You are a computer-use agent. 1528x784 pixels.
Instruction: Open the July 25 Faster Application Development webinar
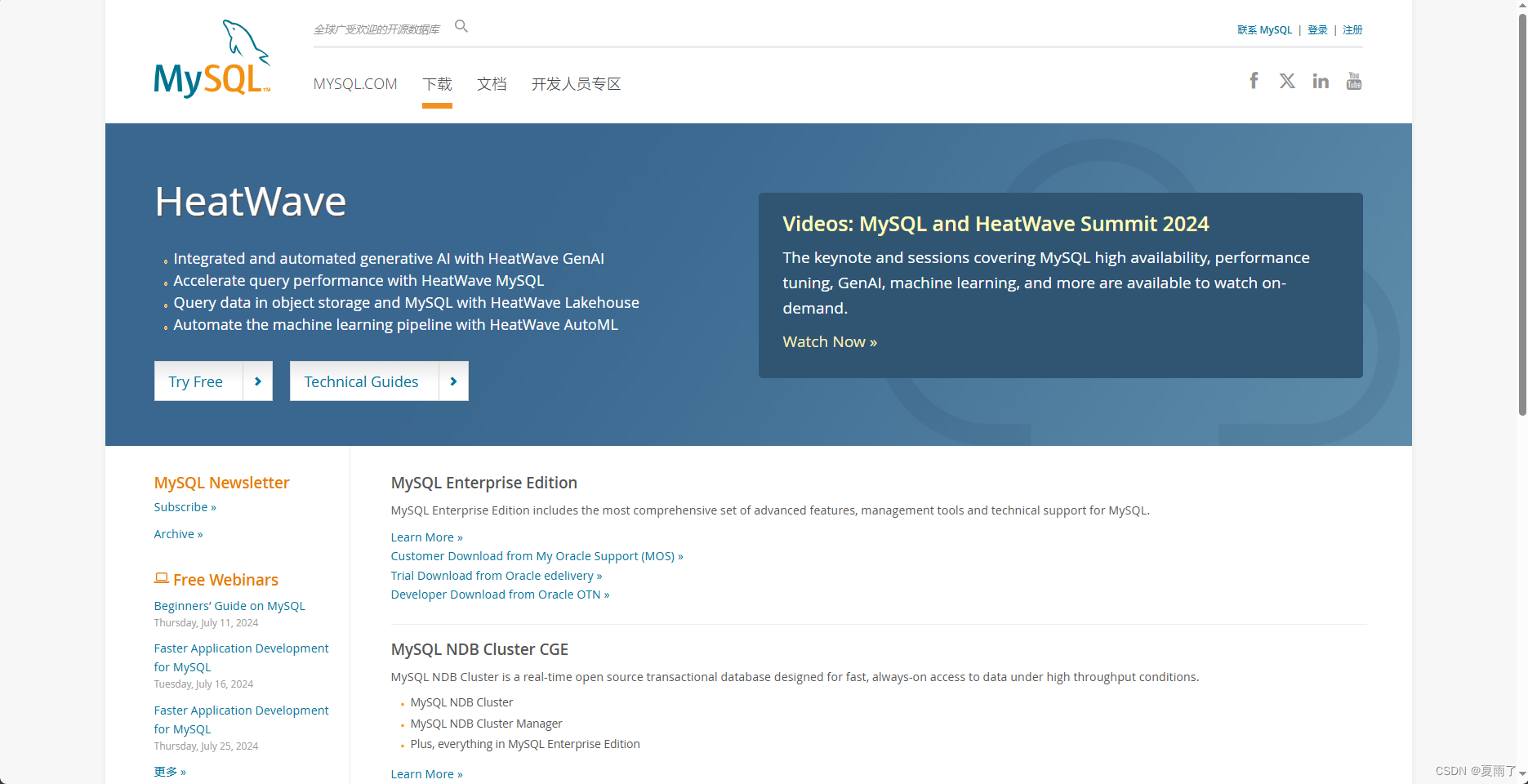pyautogui.click(x=241, y=719)
